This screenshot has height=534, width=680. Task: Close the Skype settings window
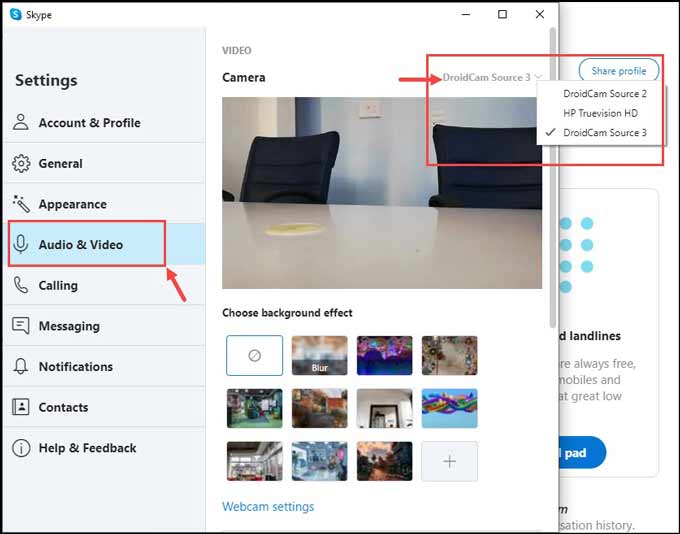click(539, 14)
